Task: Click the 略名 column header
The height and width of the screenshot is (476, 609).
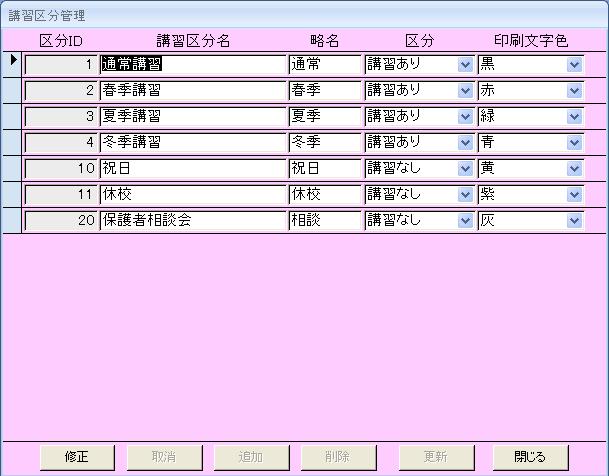Action: point(324,40)
